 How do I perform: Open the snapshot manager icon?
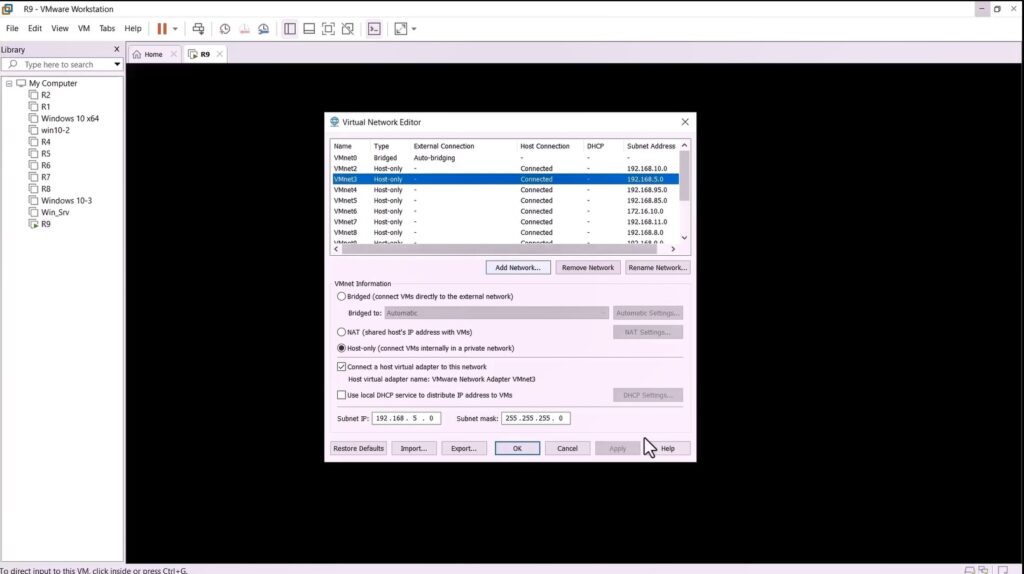click(264, 29)
